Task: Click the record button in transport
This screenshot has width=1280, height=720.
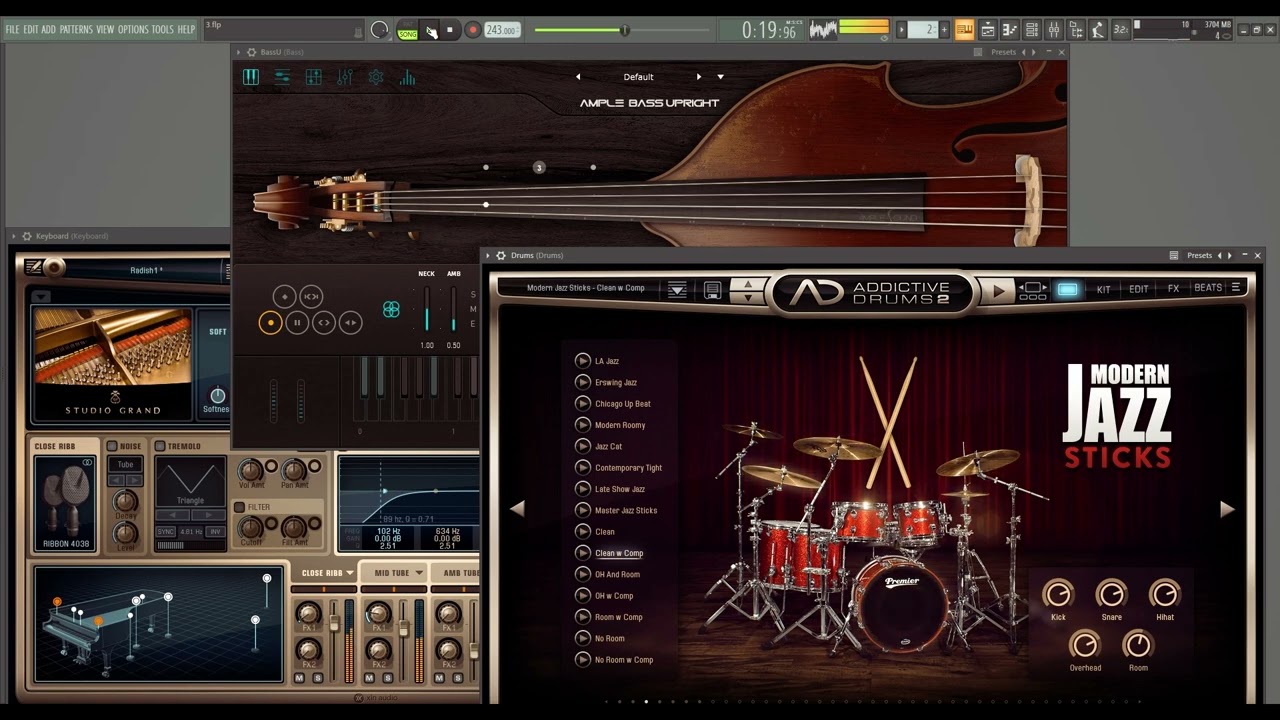Action: (472, 30)
